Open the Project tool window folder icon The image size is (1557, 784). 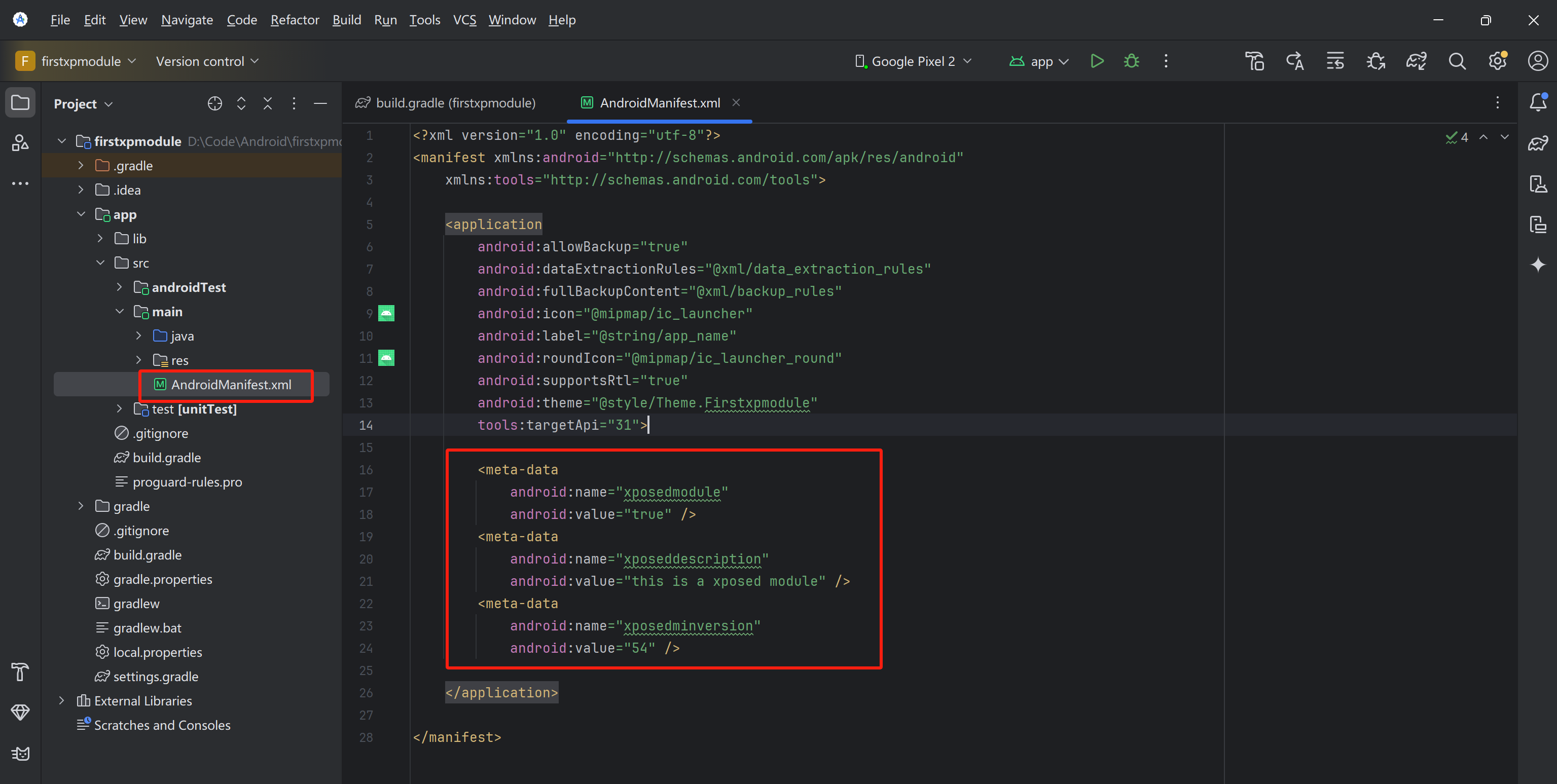pos(20,103)
